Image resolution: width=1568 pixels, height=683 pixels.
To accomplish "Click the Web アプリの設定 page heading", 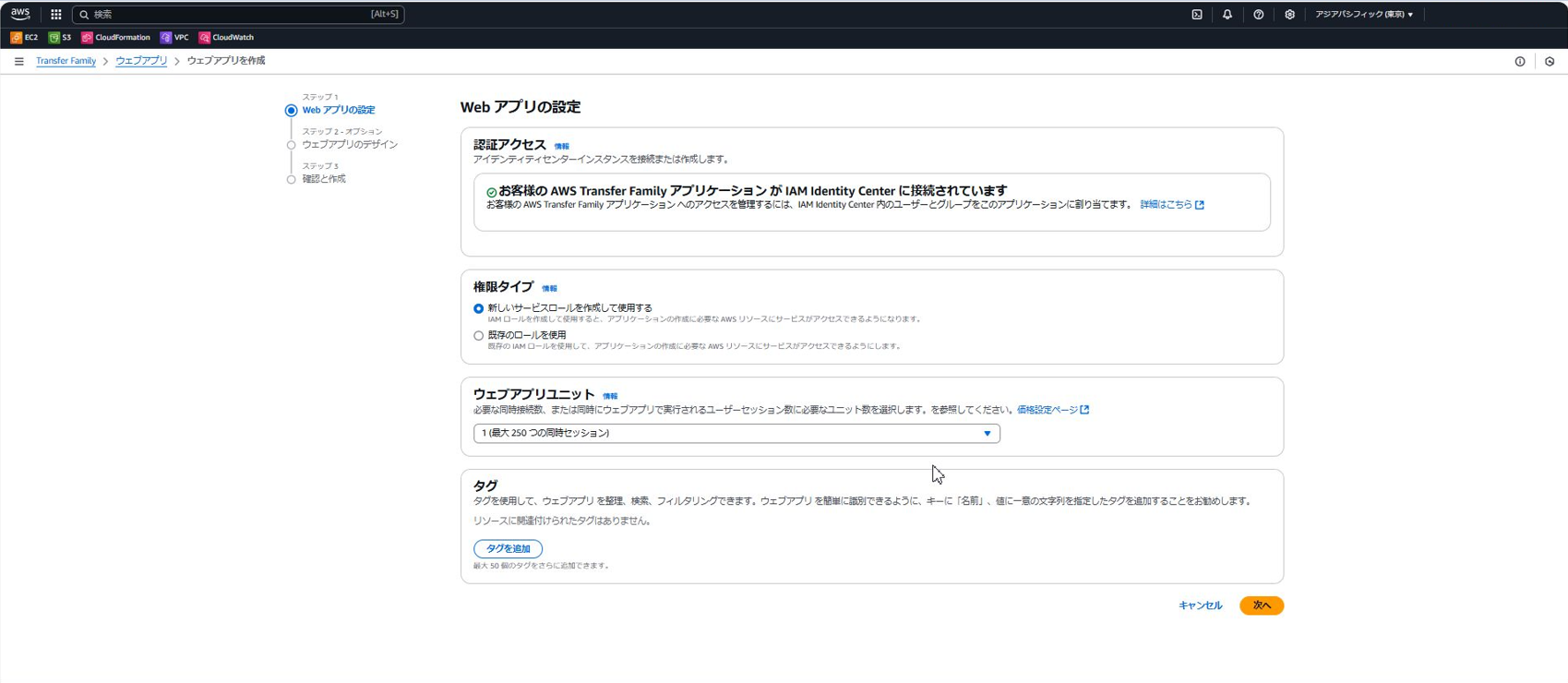I will 521,107.
